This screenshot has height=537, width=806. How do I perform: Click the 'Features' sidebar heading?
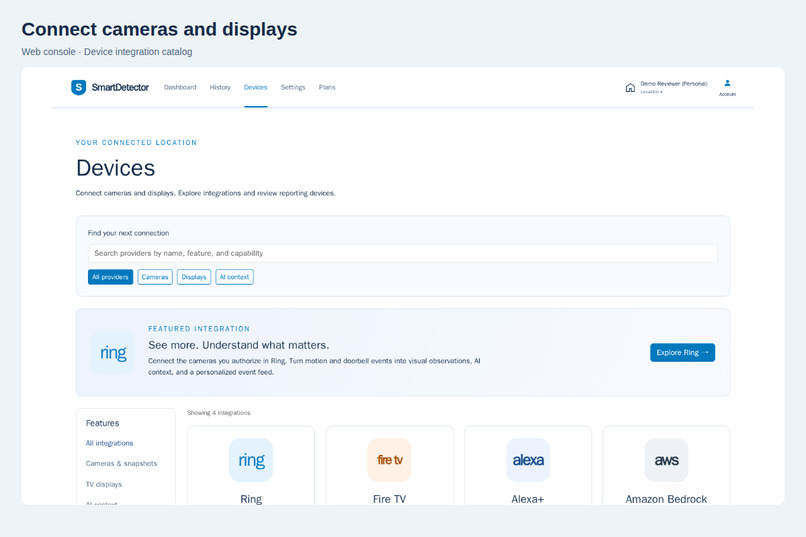tap(102, 423)
